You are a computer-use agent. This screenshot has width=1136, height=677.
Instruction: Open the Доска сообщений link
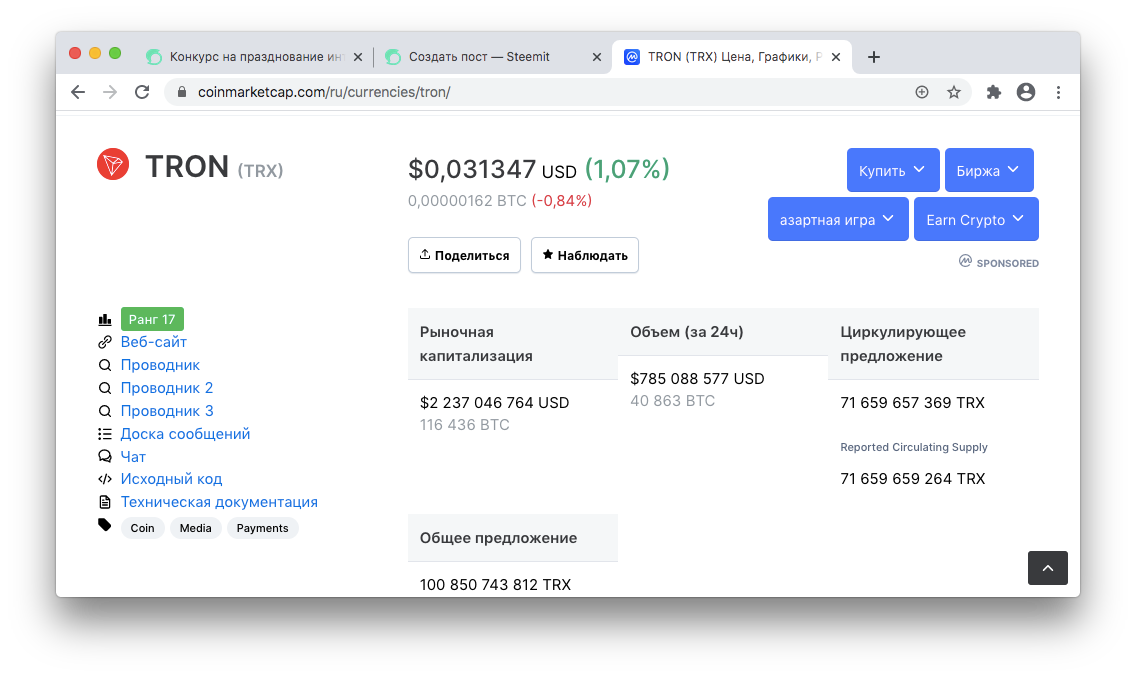[185, 433]
